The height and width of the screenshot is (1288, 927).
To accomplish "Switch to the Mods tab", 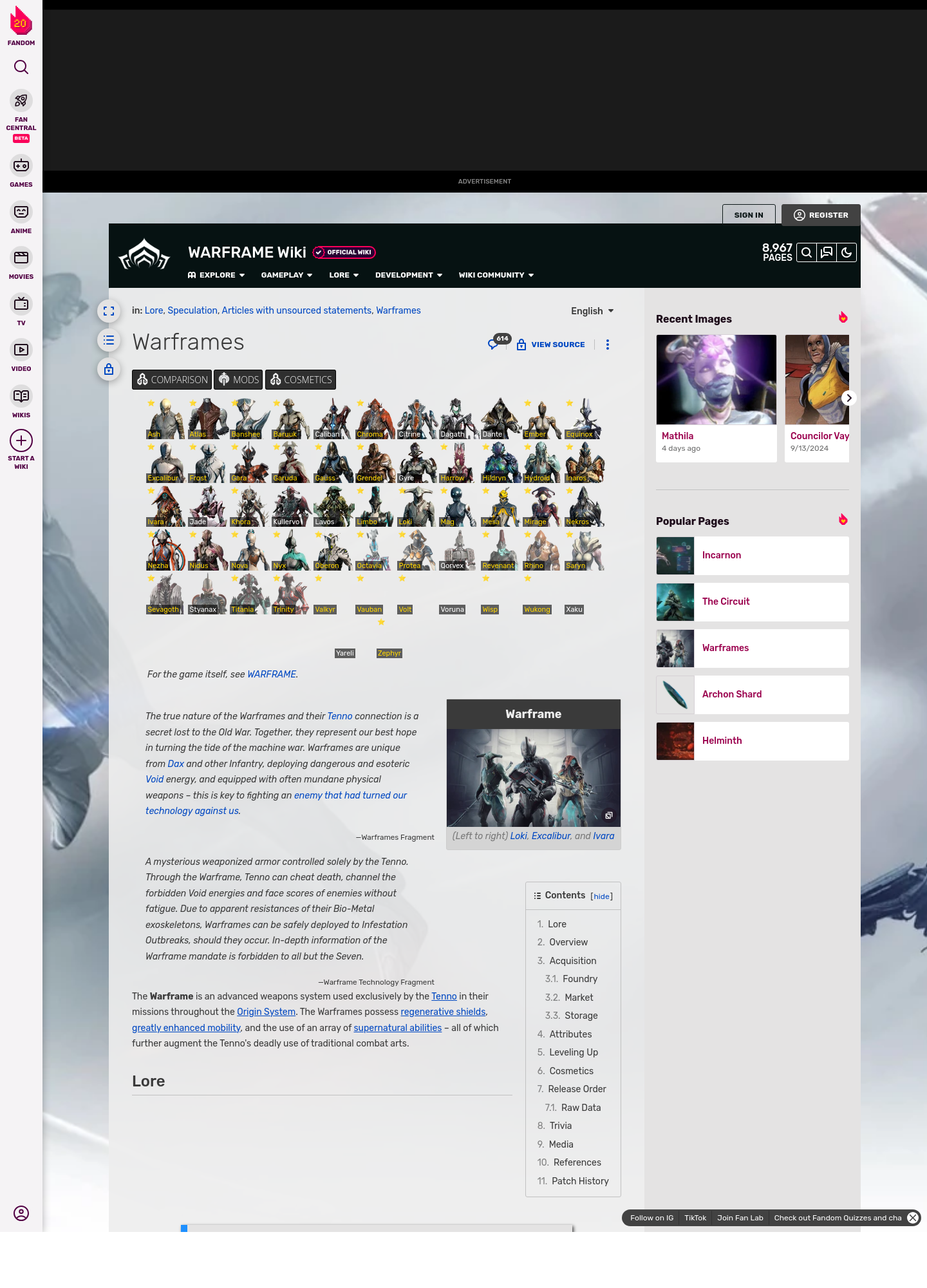I will tap(238, 380).
